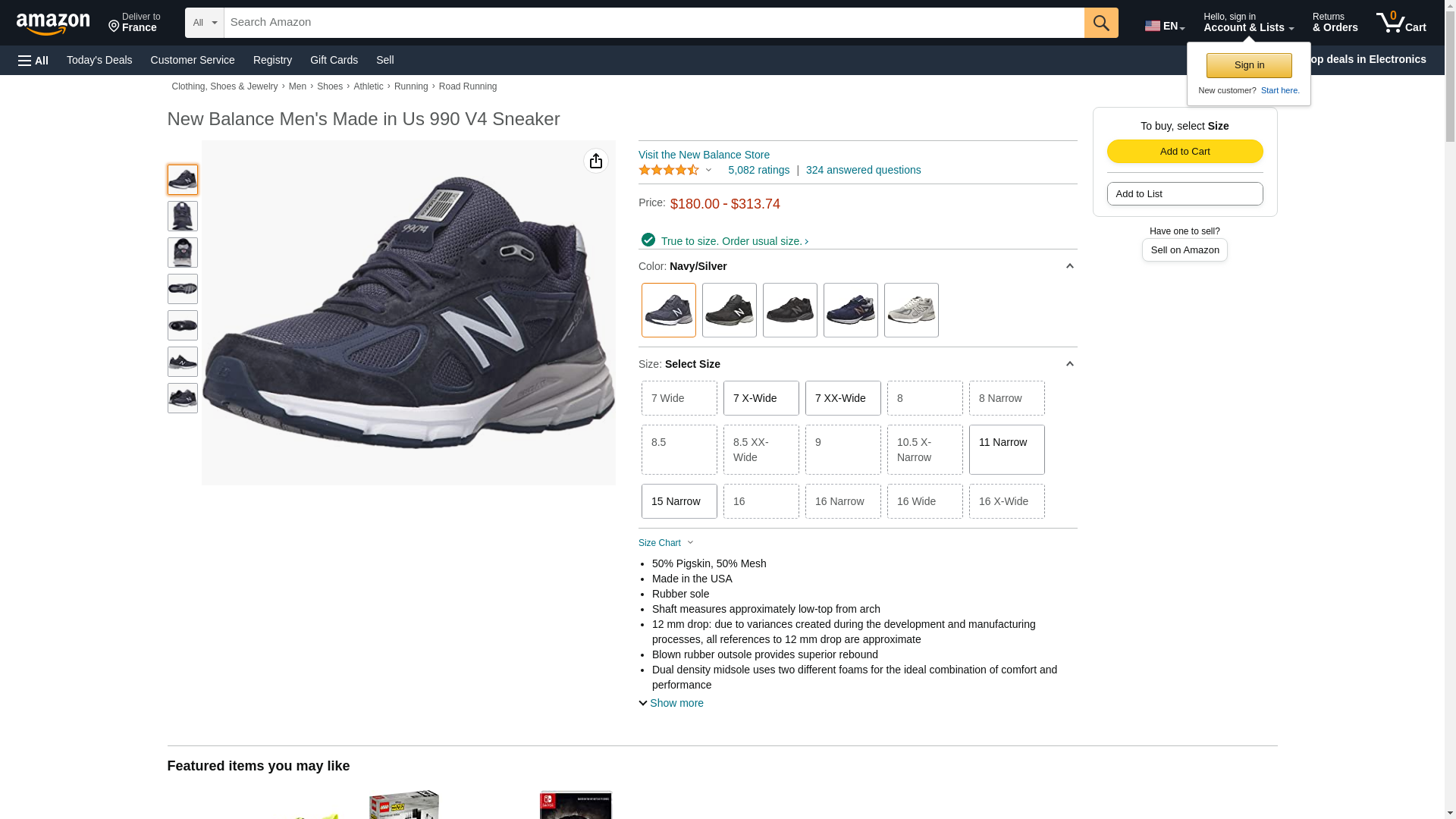This screenshot has width=1456, height=819.
Task: Click the share icon on product image
Action: pos(596,161)
